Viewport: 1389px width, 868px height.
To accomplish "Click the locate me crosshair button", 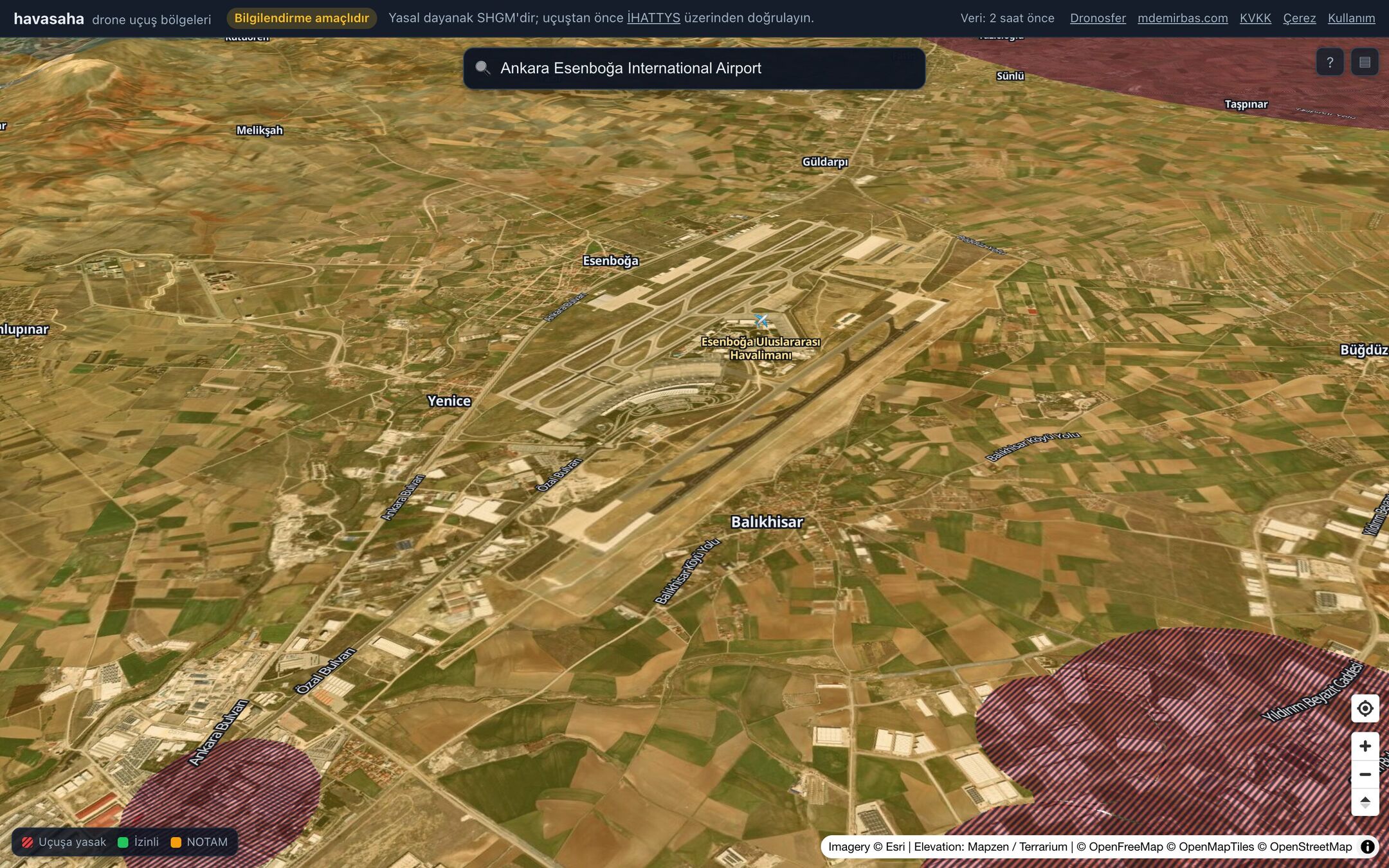I will point(1365,709).
